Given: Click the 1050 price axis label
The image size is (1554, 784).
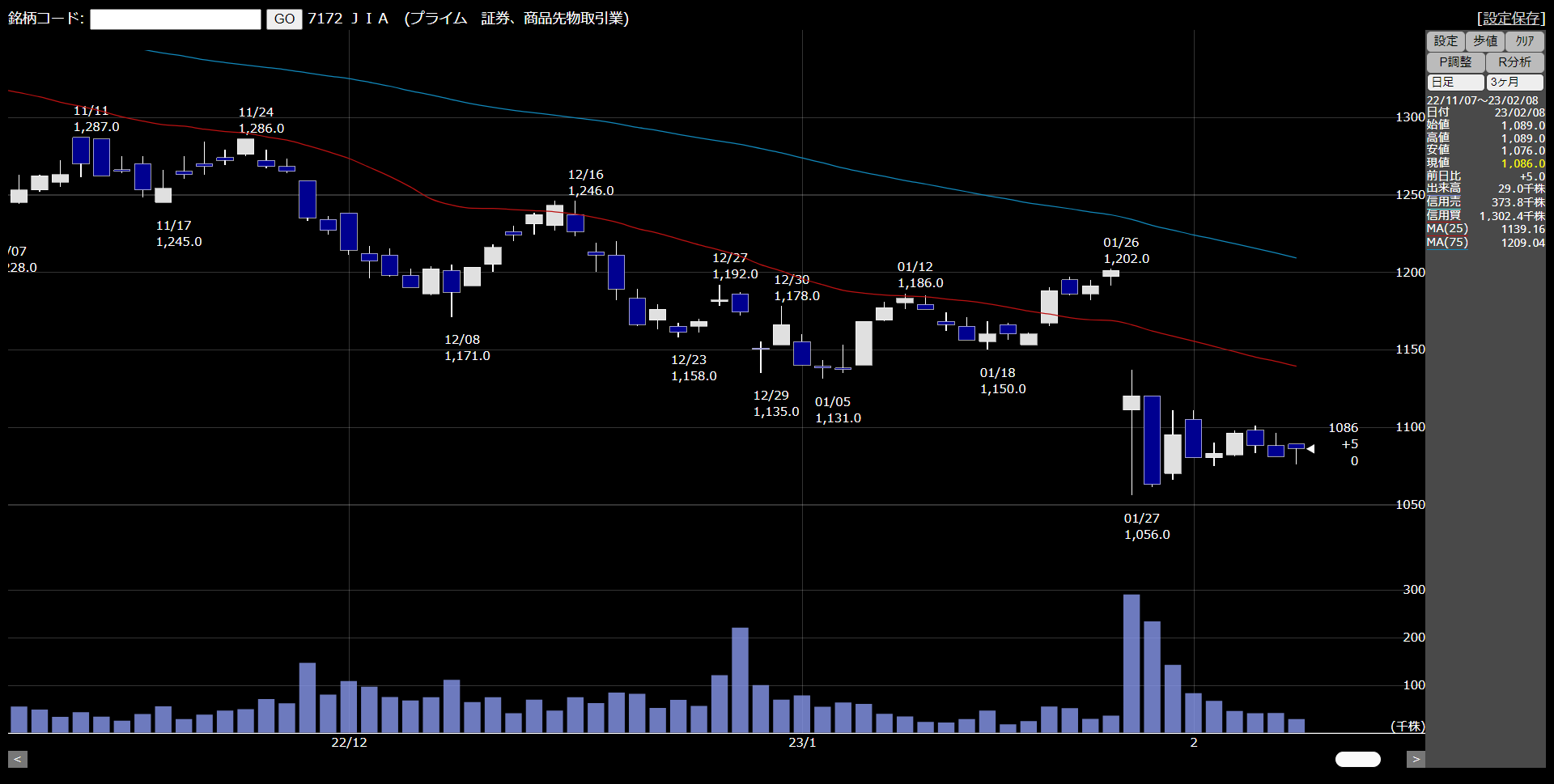Looking at the screenshot, I should [1410, 505].
